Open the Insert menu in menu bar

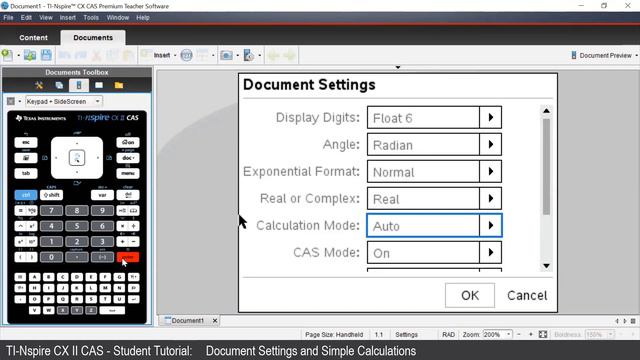[67, 18]
